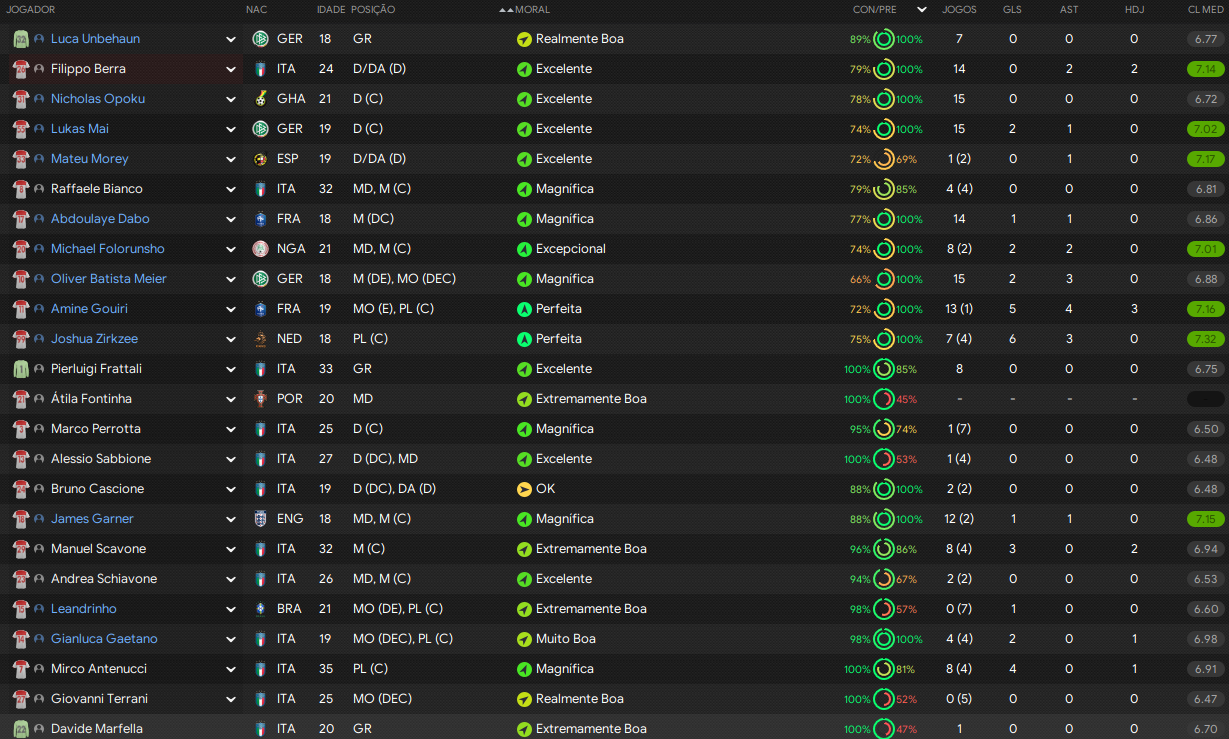Image resolution: width=1229 pixels, height=739 pixels.
Task: Open the CON/PRE column dropdown arrow
Action: pyautogui.click(x=921, y=9)
